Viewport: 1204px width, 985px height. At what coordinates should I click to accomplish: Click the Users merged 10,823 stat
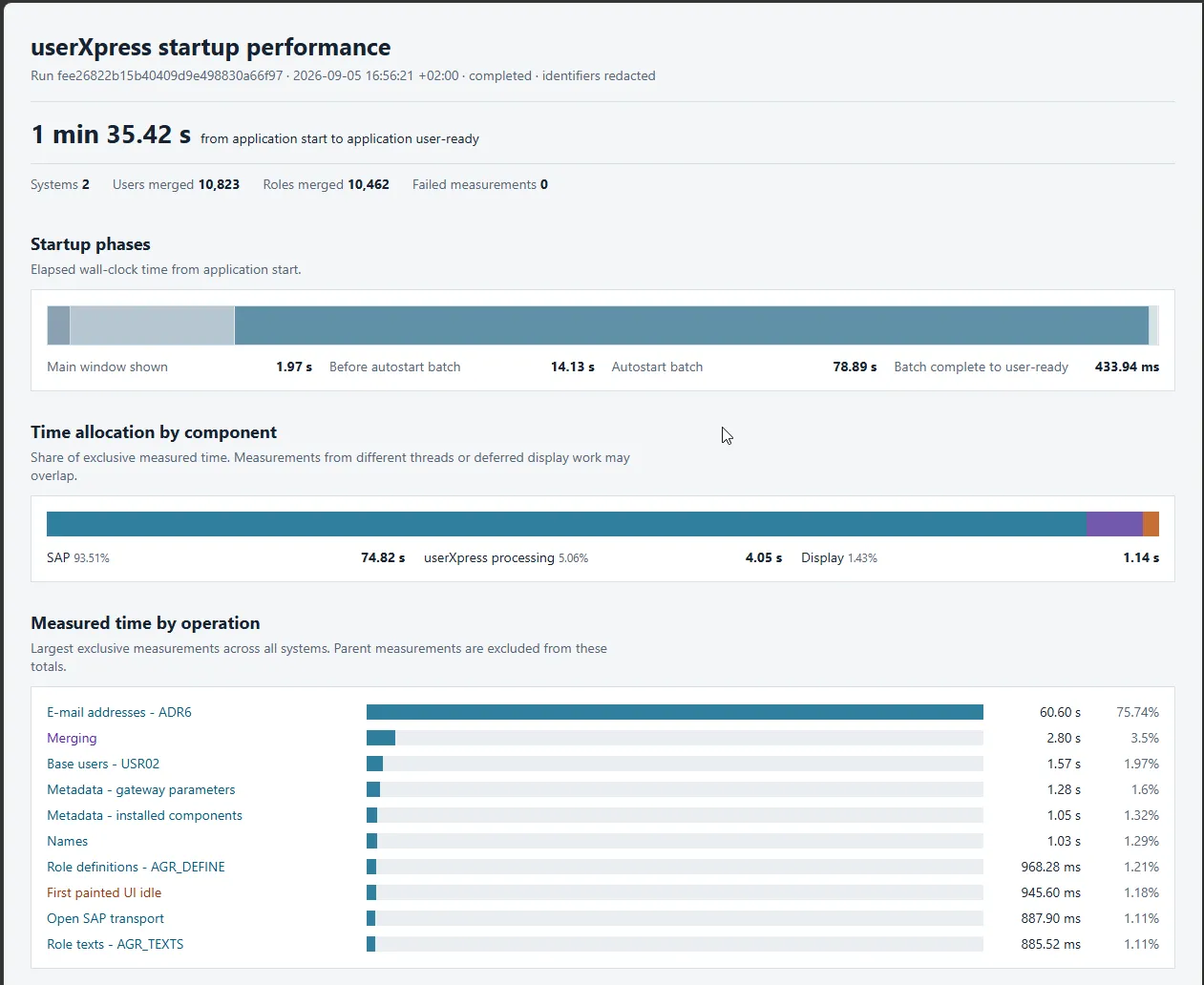point(176,184)
